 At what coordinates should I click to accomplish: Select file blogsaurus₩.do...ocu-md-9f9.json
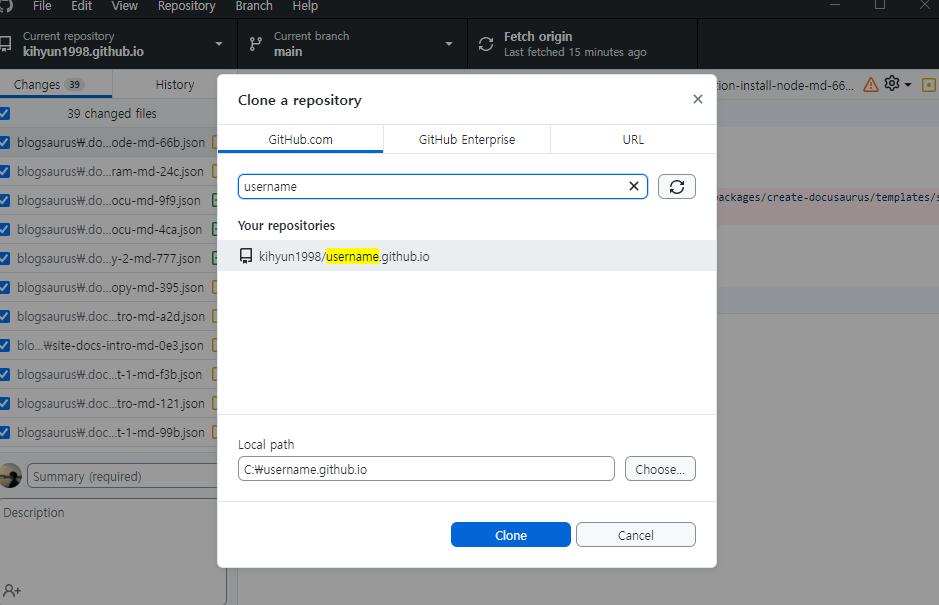[111, 200]
